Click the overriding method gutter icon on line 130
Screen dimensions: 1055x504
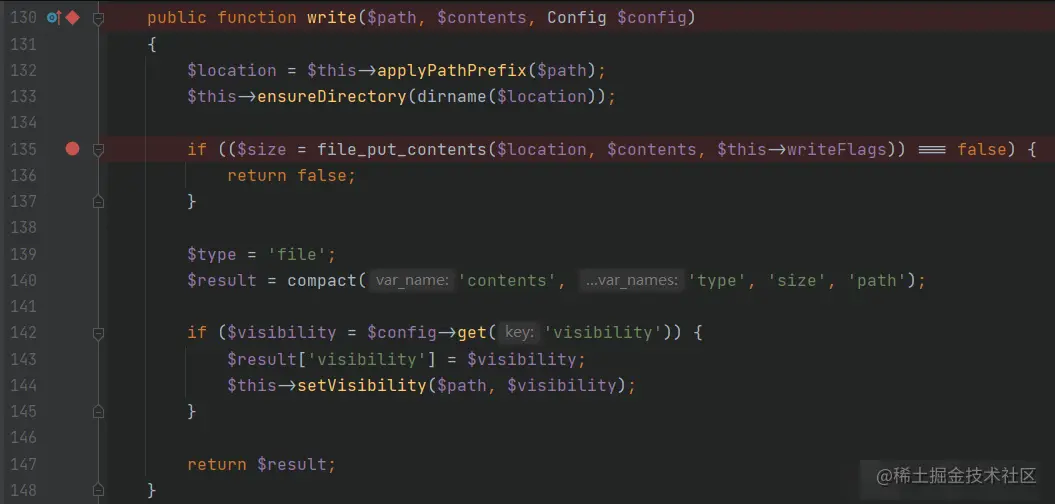[x=54, y=18]
